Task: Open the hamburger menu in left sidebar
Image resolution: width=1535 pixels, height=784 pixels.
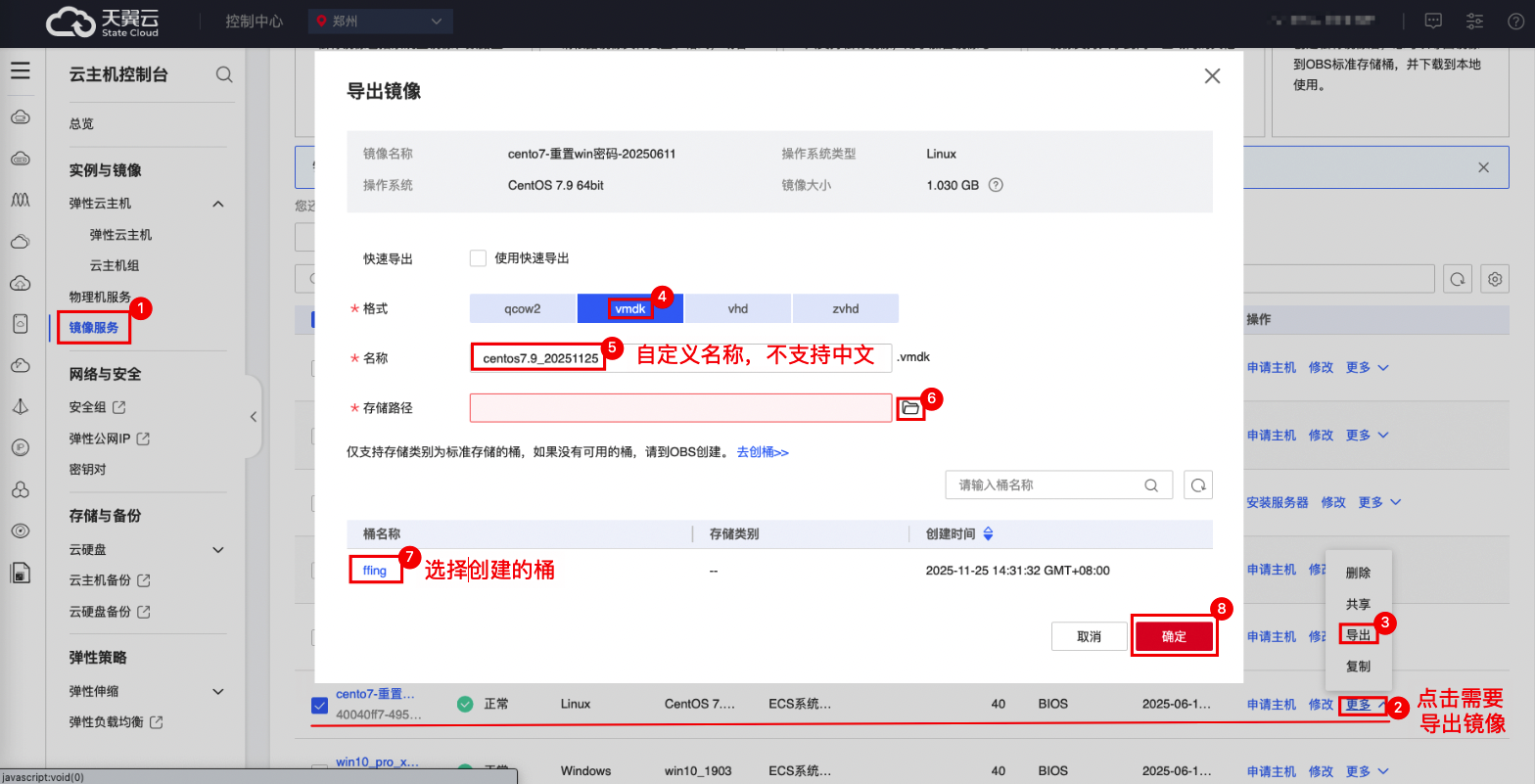Action: (21, 71)
